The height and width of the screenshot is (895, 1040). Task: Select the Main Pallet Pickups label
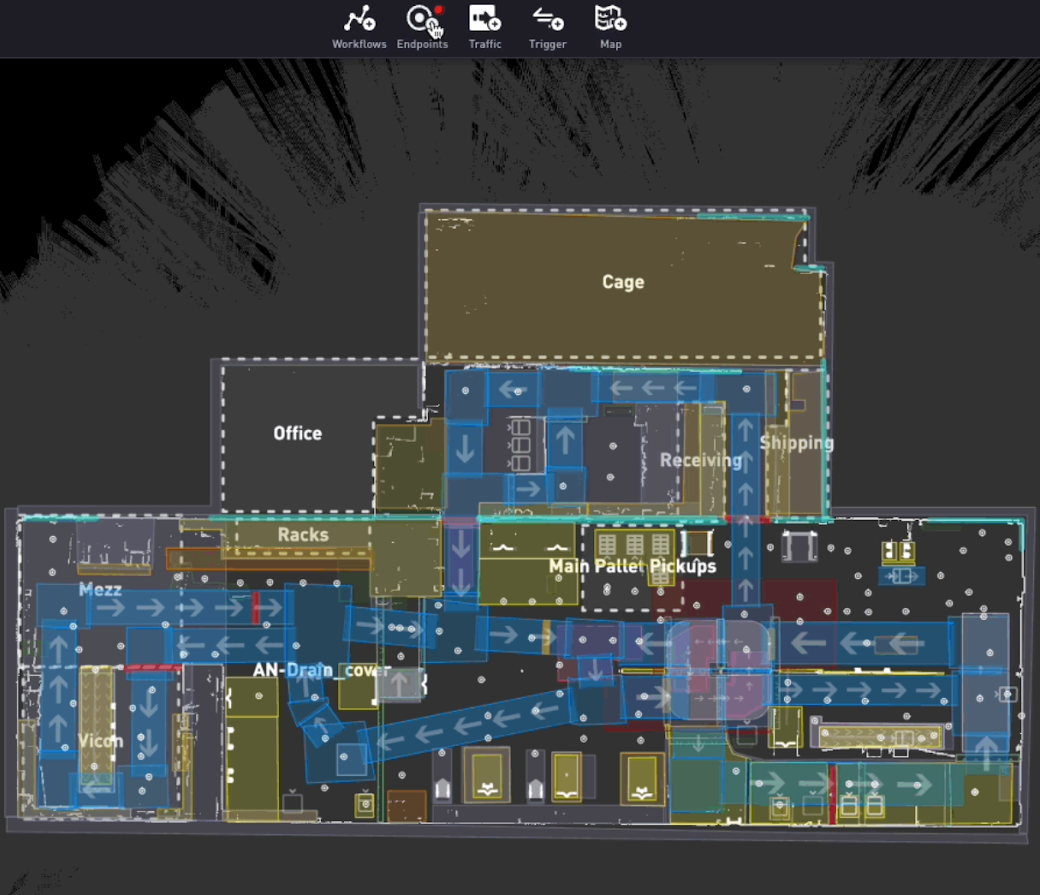(633, 566)
